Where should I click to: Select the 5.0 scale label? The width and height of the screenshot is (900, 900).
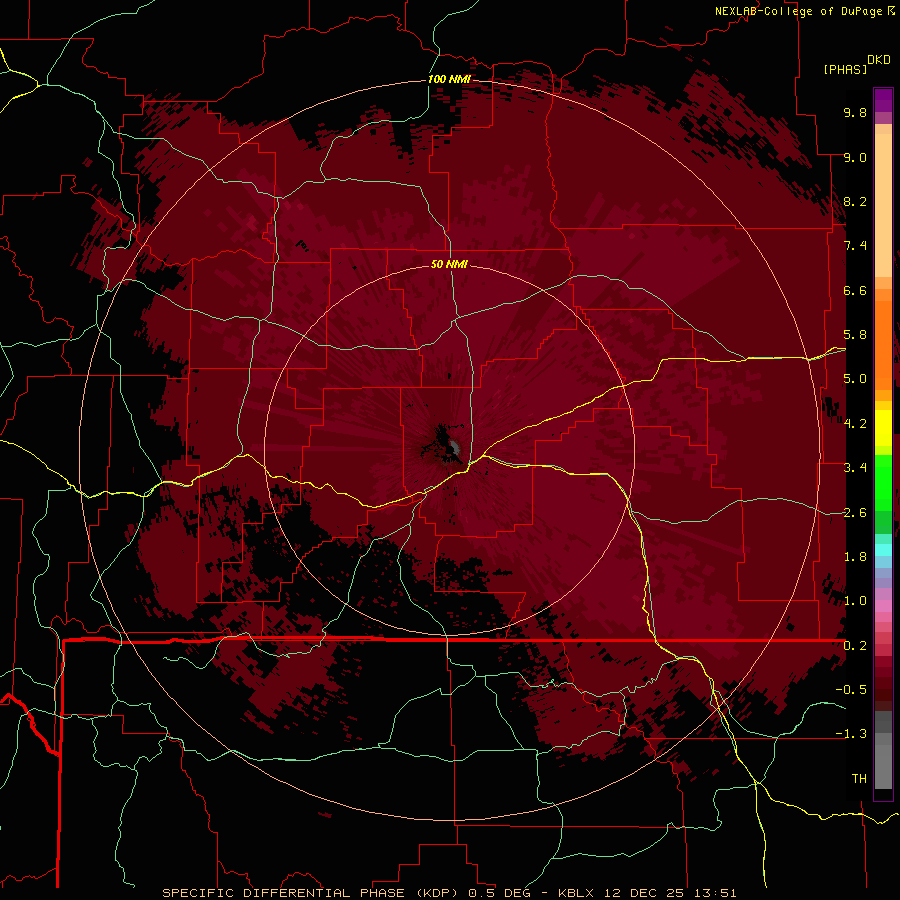[855, 379]
